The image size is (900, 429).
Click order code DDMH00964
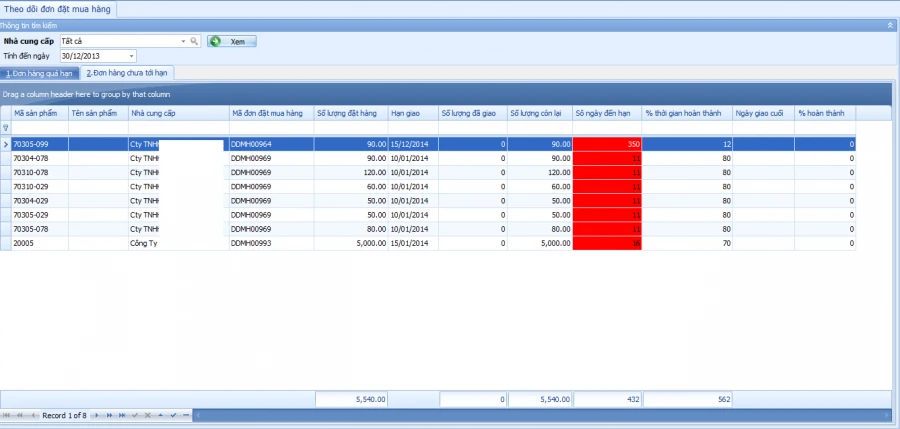pyautogui.click(x=271, y=144)
